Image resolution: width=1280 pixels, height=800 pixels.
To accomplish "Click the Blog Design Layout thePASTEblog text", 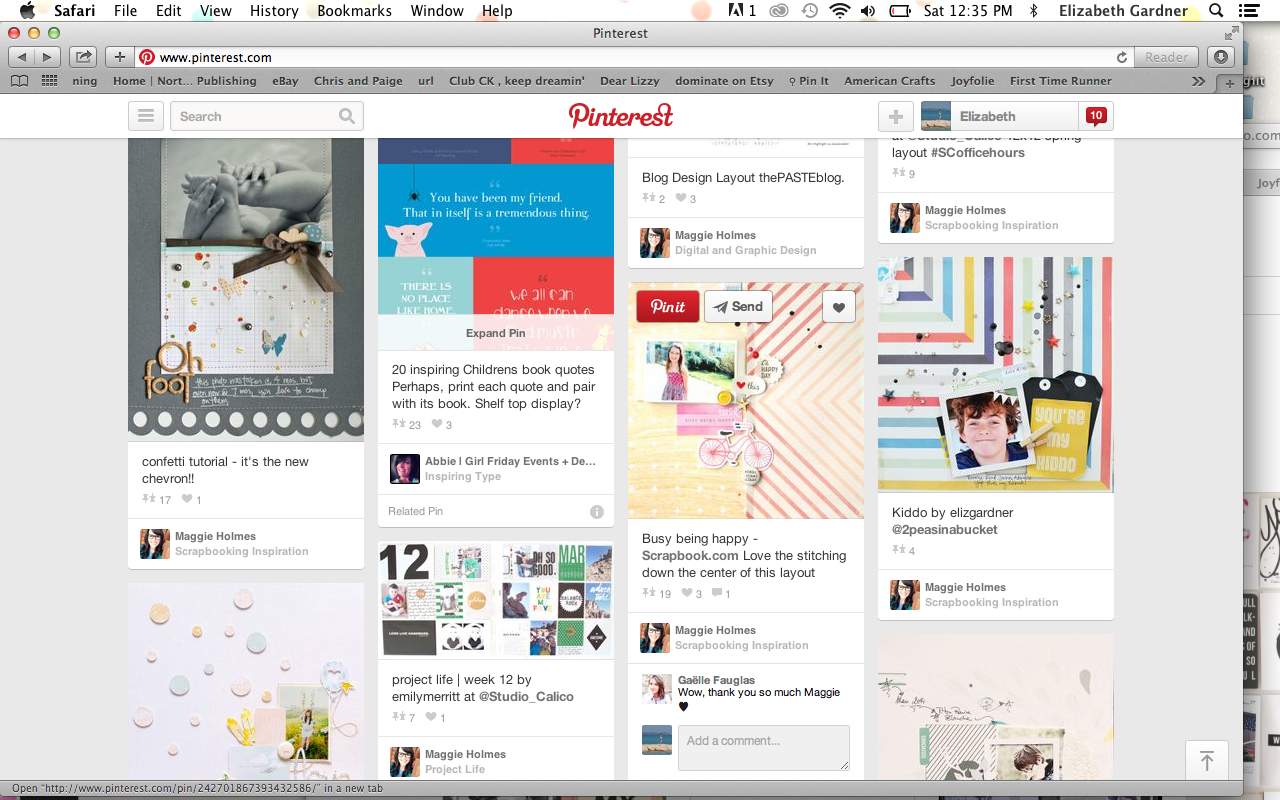I will [743, 177].
